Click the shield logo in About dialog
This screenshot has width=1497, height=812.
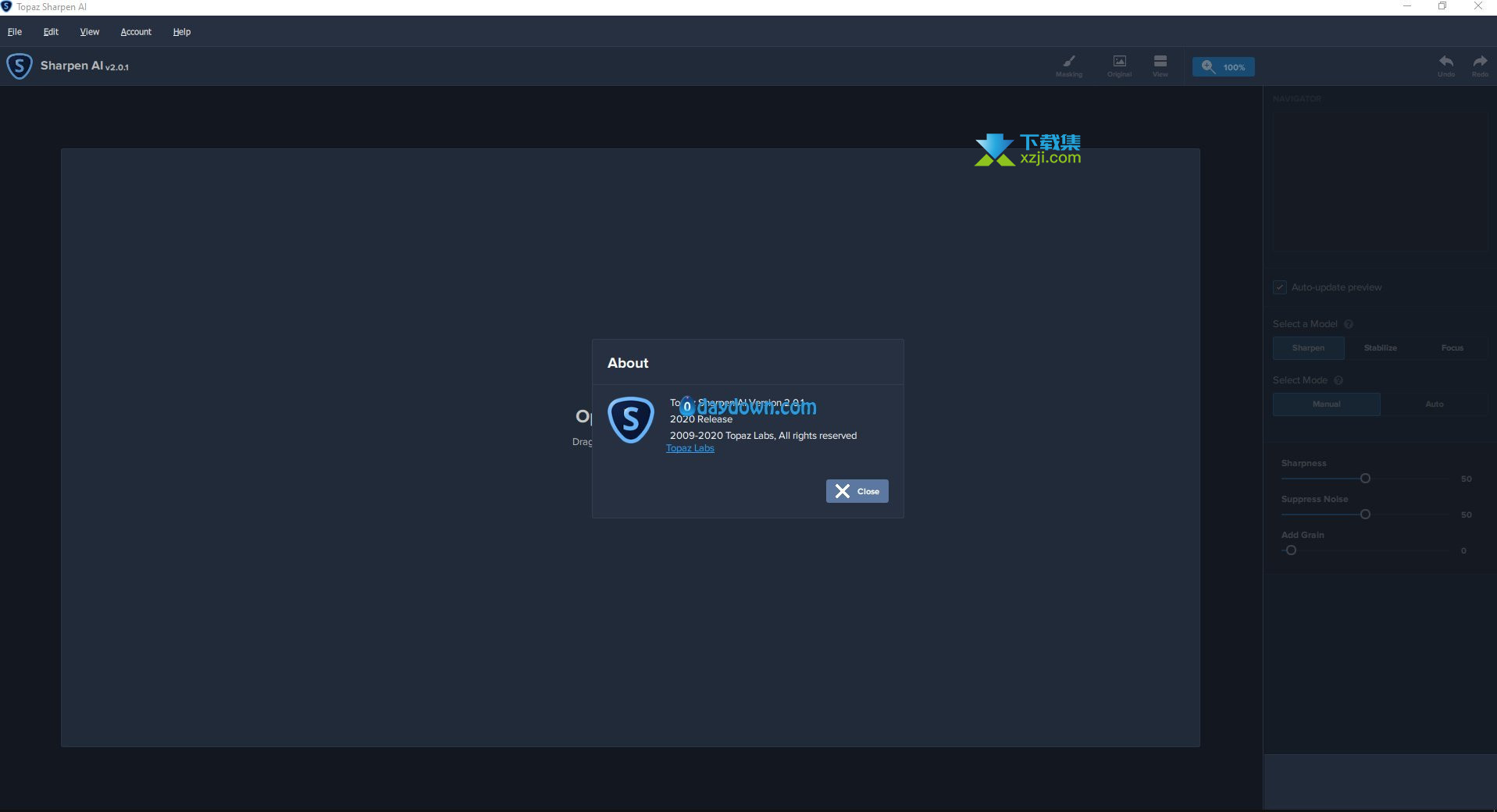(x=631, y=420)
